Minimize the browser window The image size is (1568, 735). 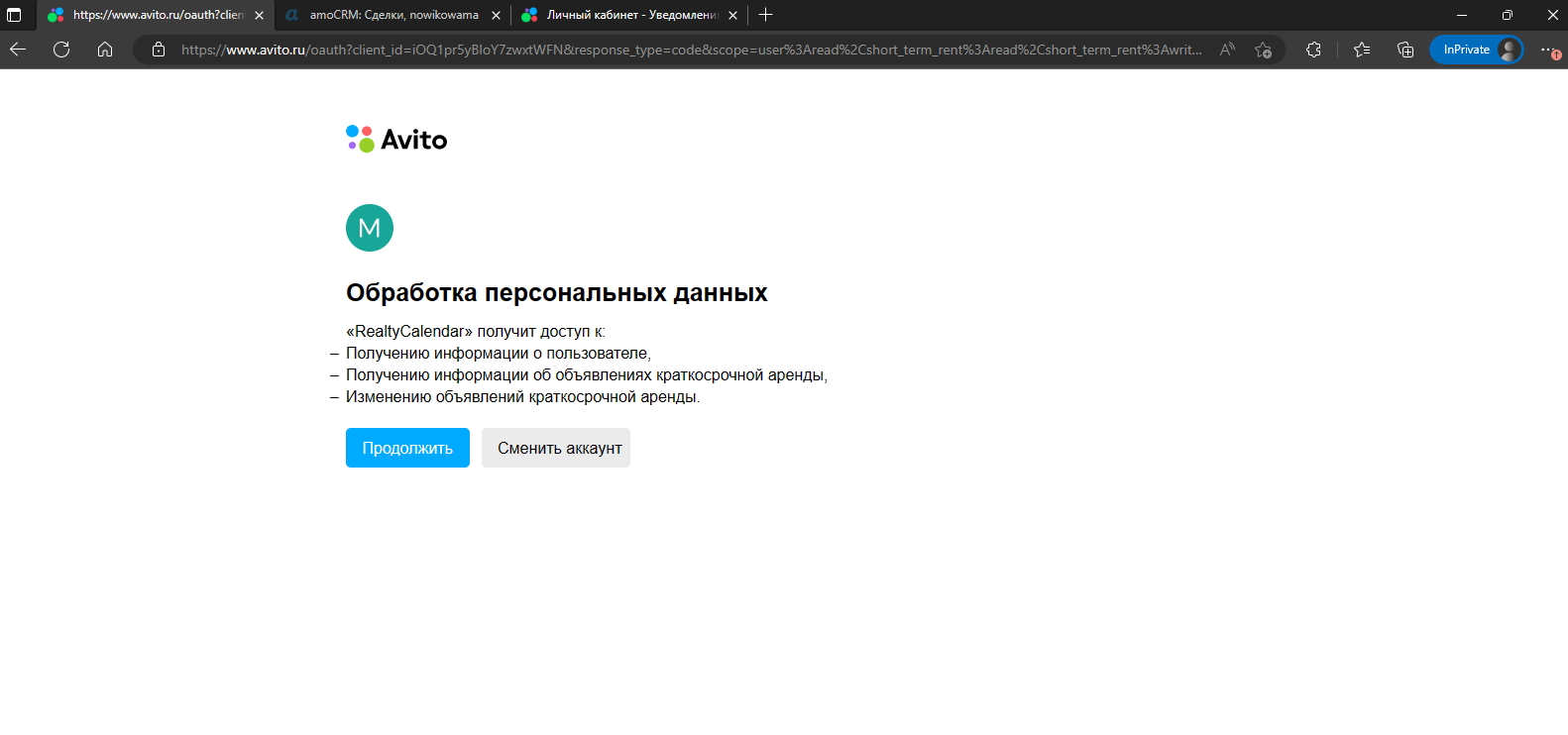coord(1462,15)
